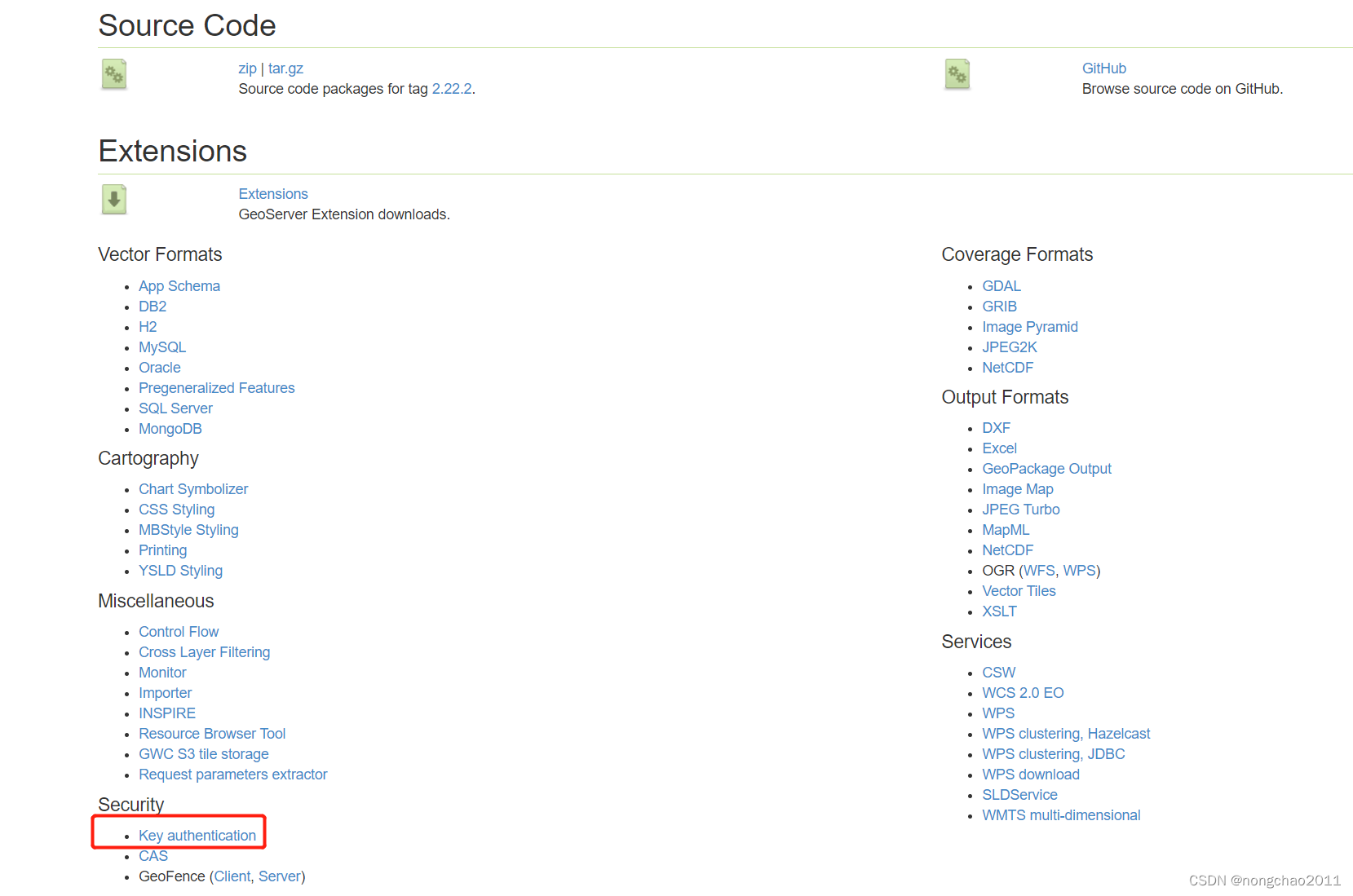Click the WPS clustering, Hazelcast link
Screen dimensions: 1353x896
[x=1066, y=733]
